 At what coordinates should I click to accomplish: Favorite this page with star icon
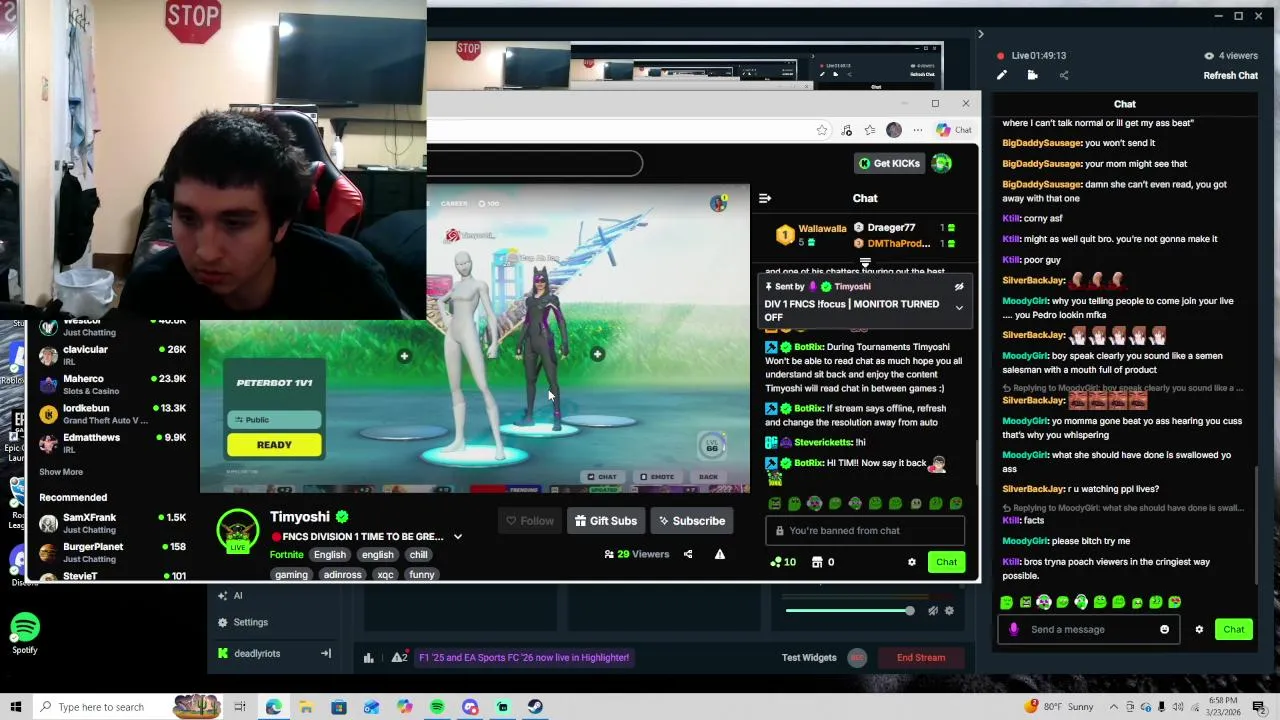[x=822, y=130]
